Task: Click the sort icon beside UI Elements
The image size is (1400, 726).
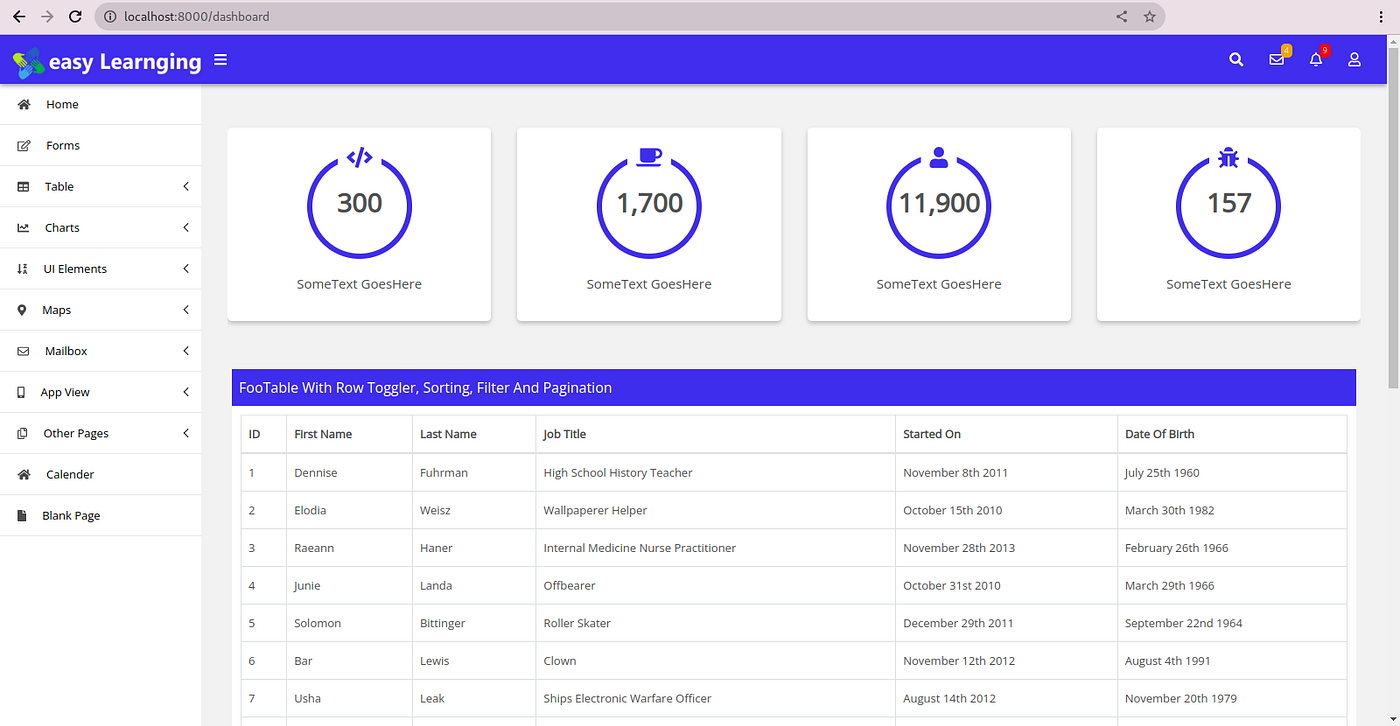Action: [22, 269]
